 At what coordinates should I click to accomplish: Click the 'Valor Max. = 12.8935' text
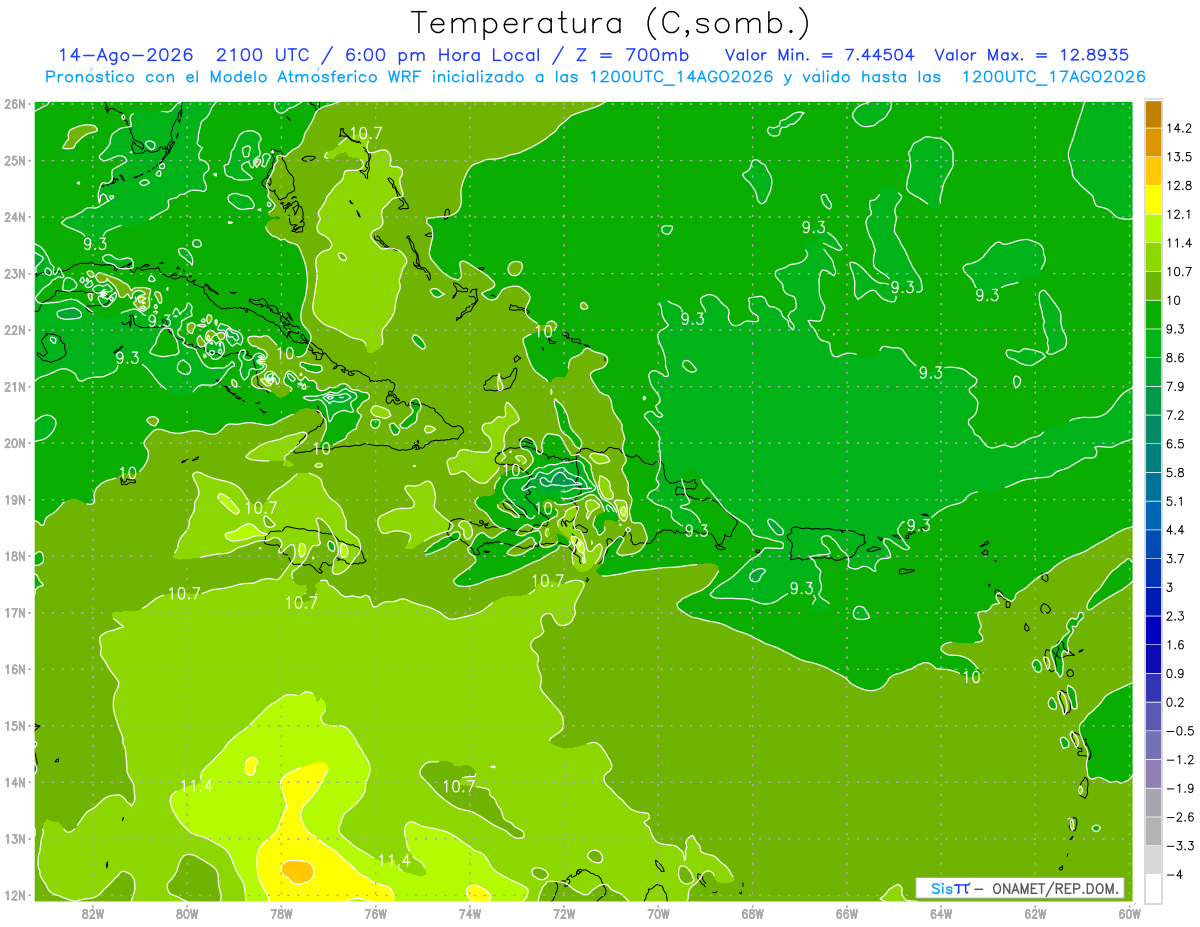[1033, 55]
